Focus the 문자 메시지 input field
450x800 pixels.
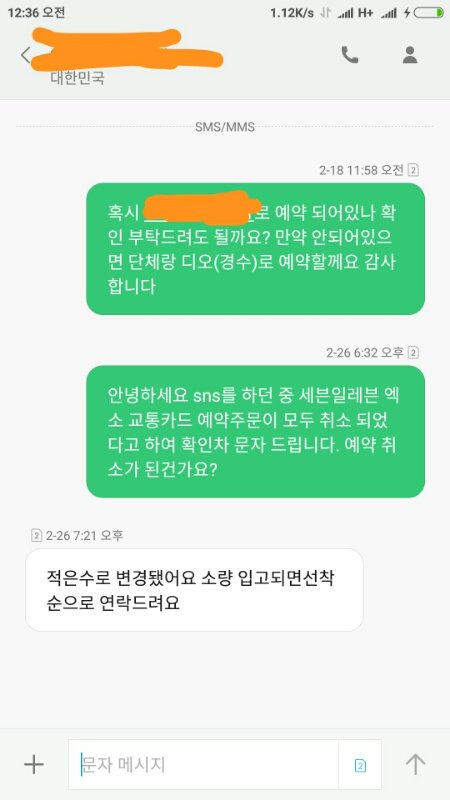[204, 764]
